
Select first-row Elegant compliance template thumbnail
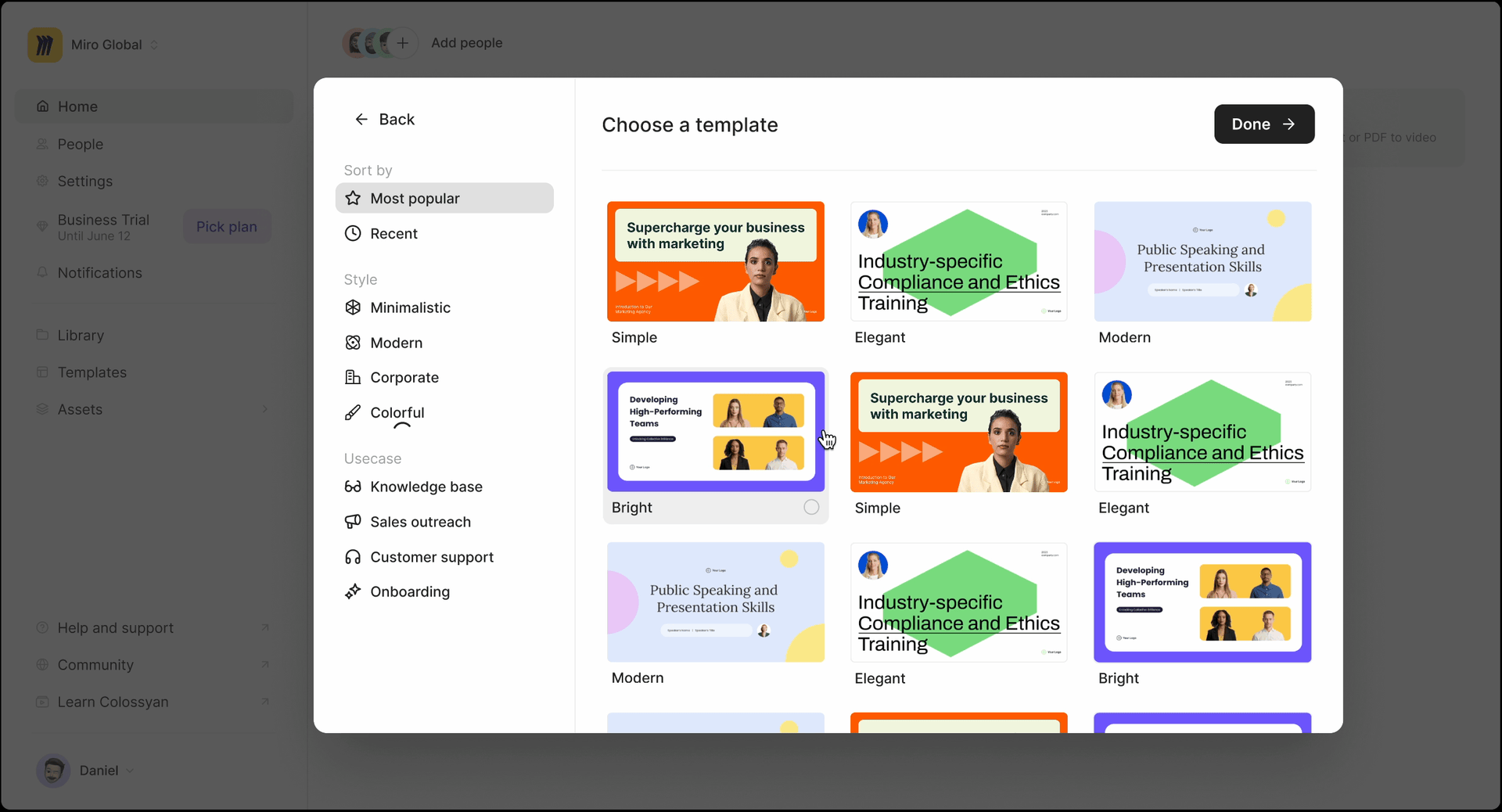958,261
